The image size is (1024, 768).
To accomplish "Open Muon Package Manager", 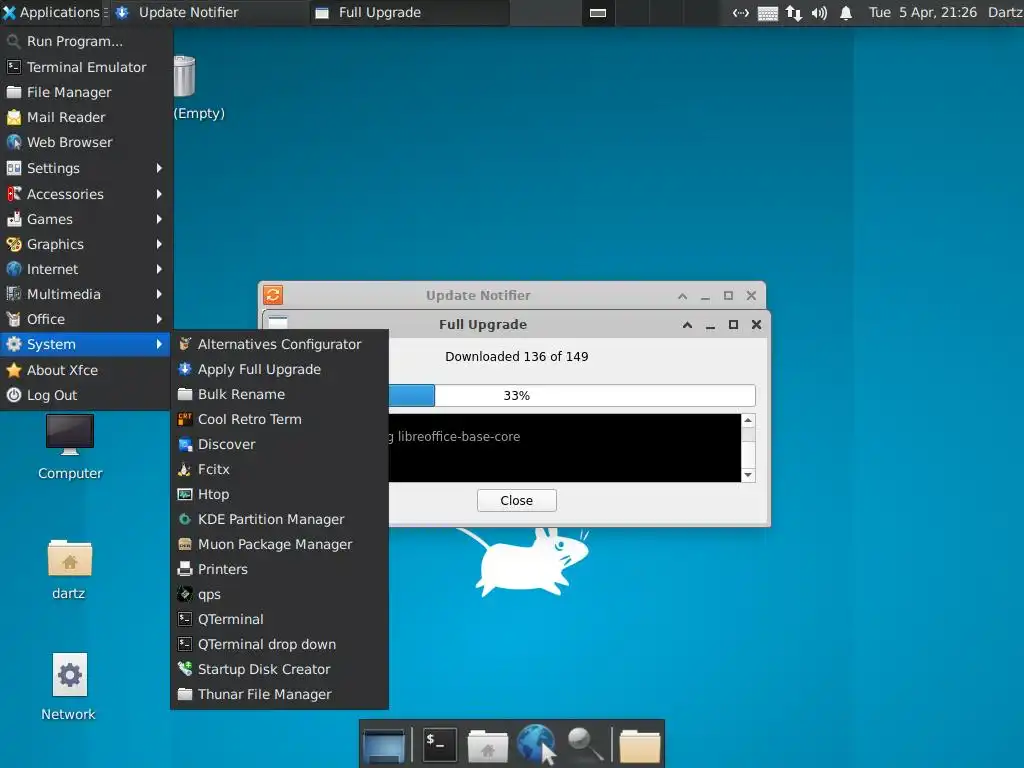I will [280, 544].
